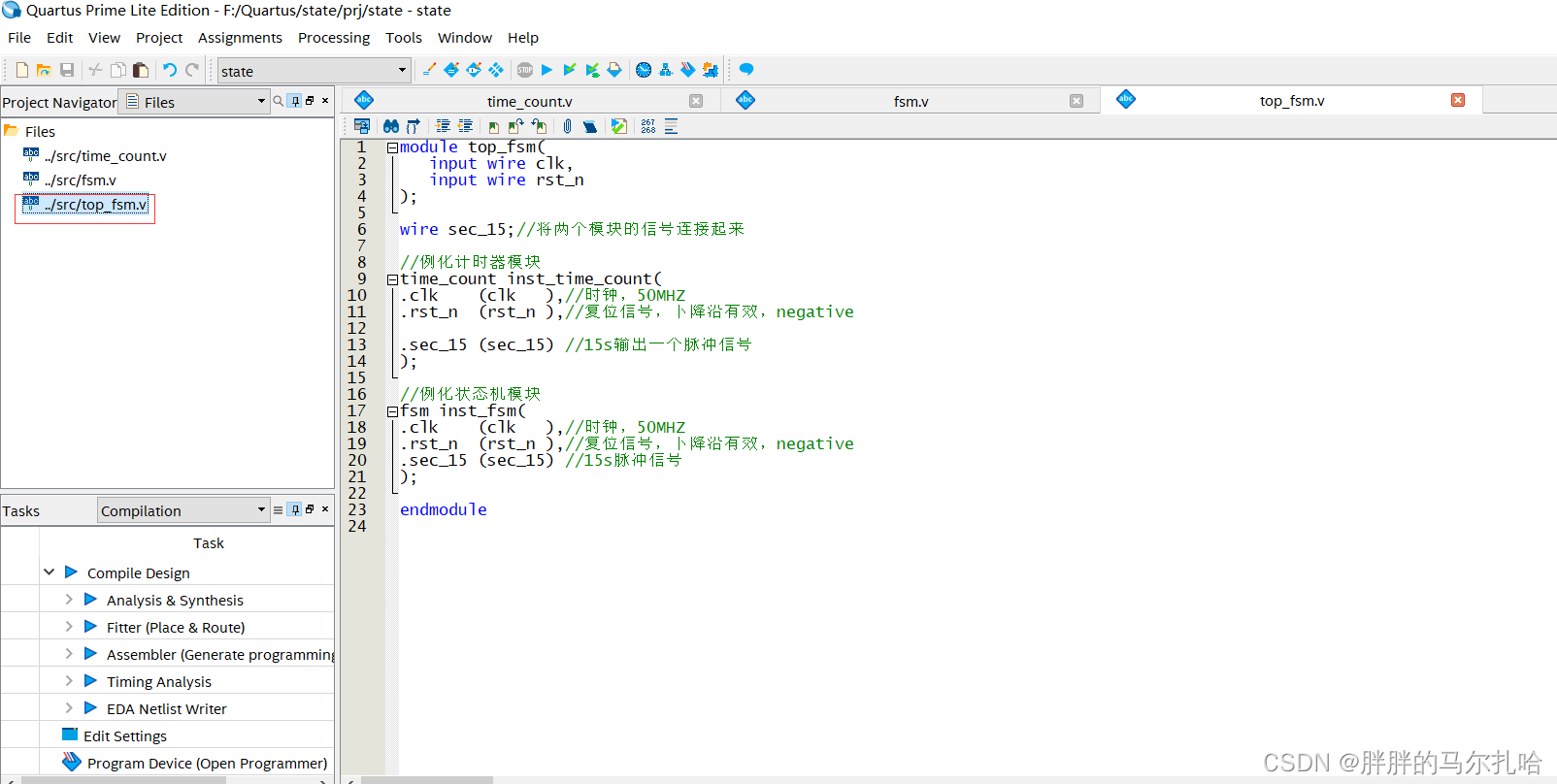Save the file with the floppy disk icon

[x=67, y=70]
